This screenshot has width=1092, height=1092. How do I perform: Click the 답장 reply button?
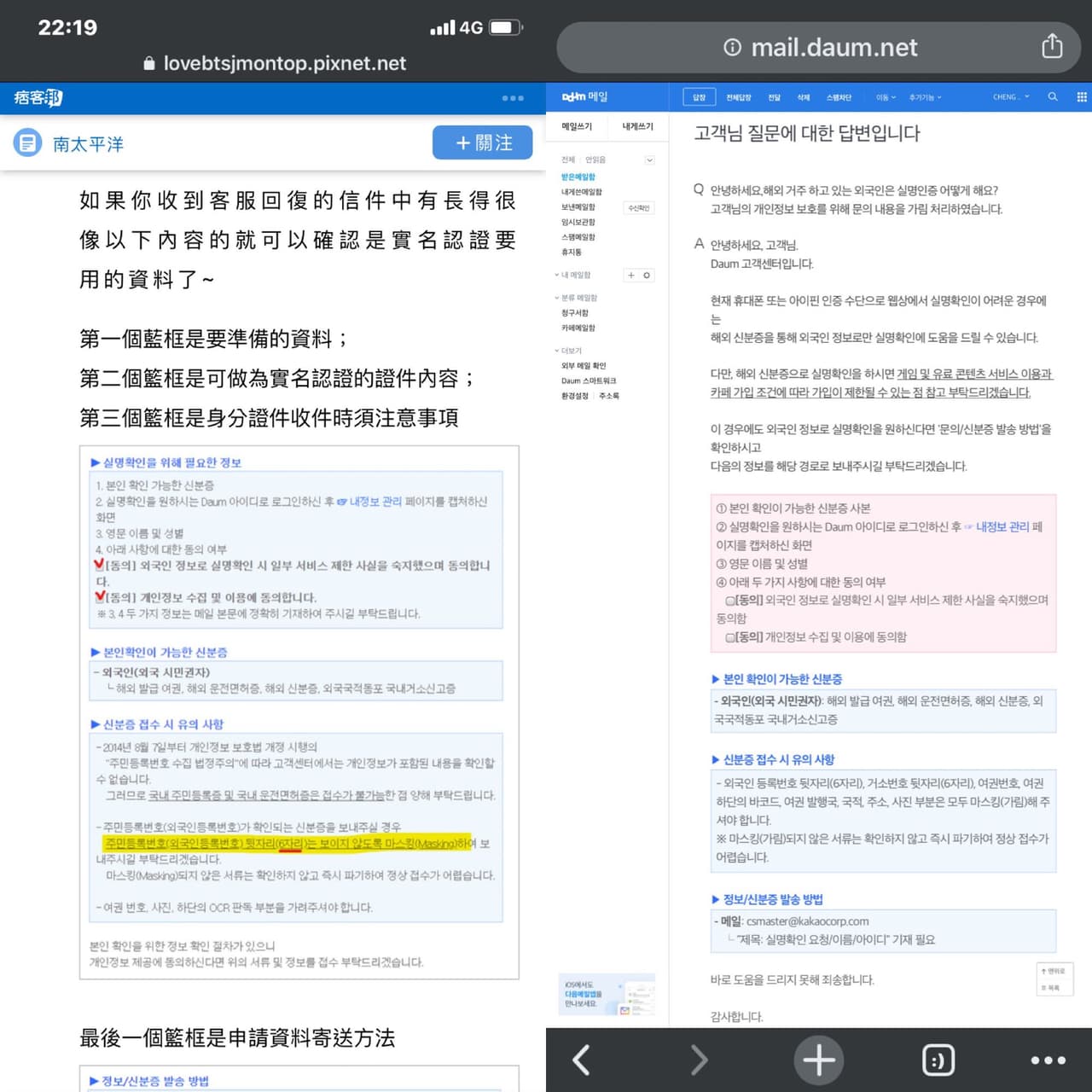pos(699,97)
